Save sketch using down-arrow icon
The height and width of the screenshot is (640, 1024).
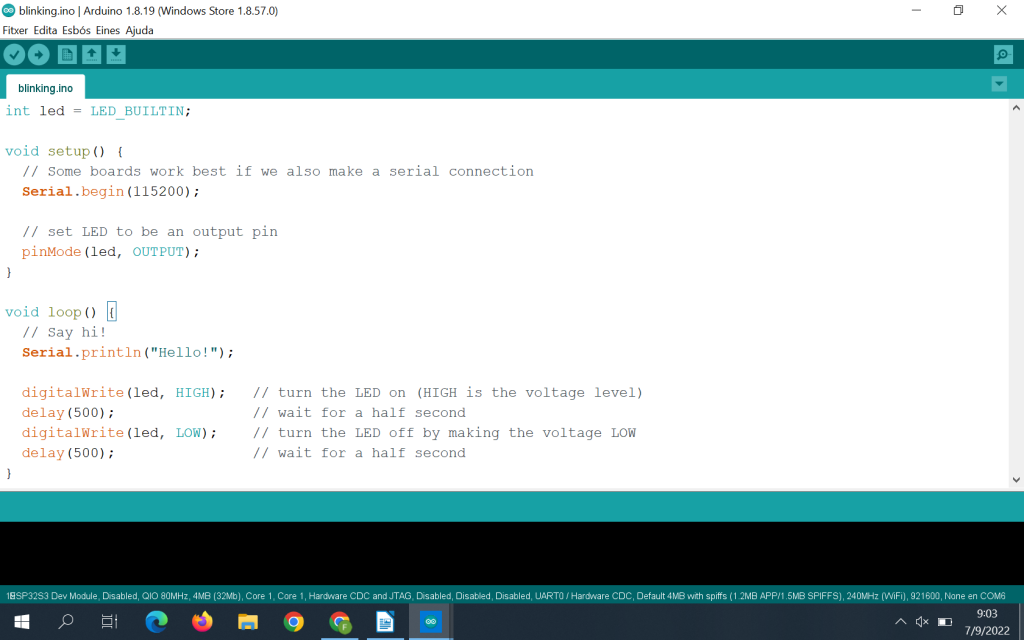[116, 55]
